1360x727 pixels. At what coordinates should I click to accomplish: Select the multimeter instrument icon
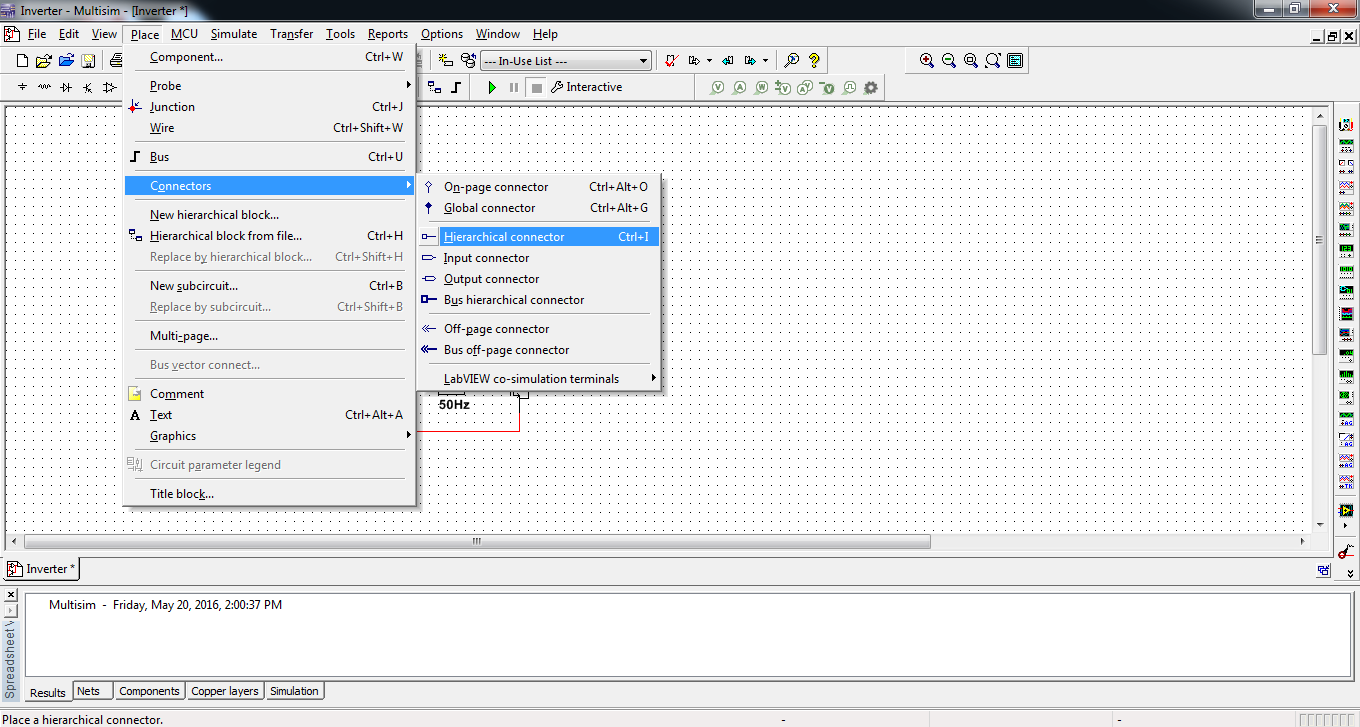(x=1346, y=126)
